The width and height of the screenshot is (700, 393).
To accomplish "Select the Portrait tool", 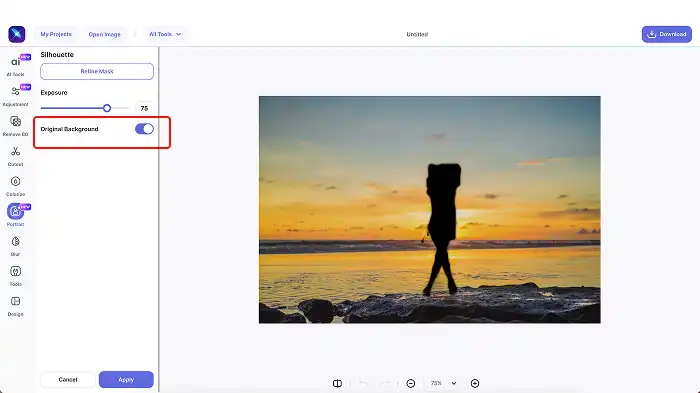I will [x=16, y=215].
